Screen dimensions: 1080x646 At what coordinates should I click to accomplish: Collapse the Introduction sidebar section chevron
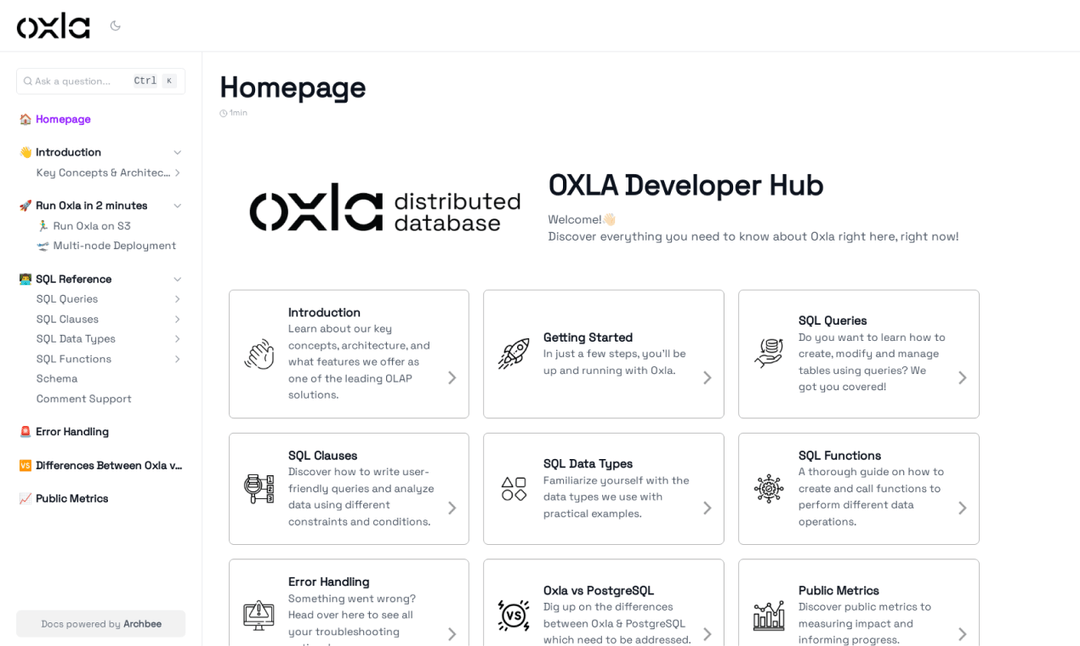pos(177,152)
